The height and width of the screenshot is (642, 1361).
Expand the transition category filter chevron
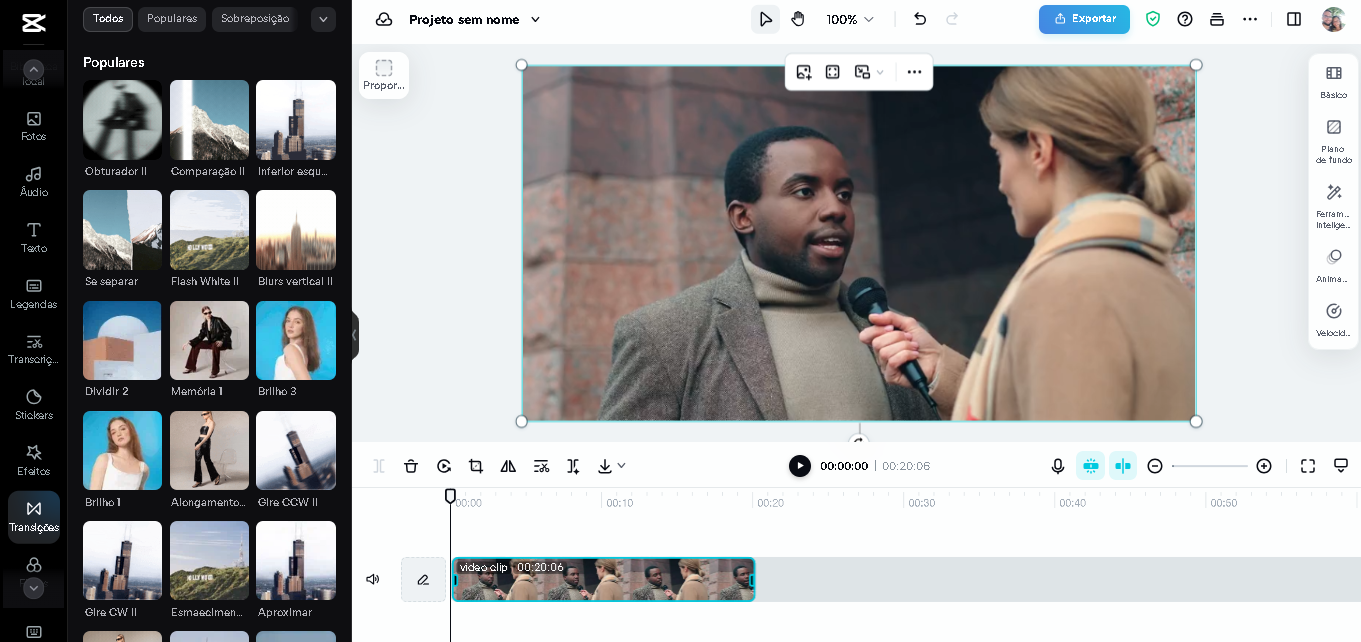(x=323, y=19)
